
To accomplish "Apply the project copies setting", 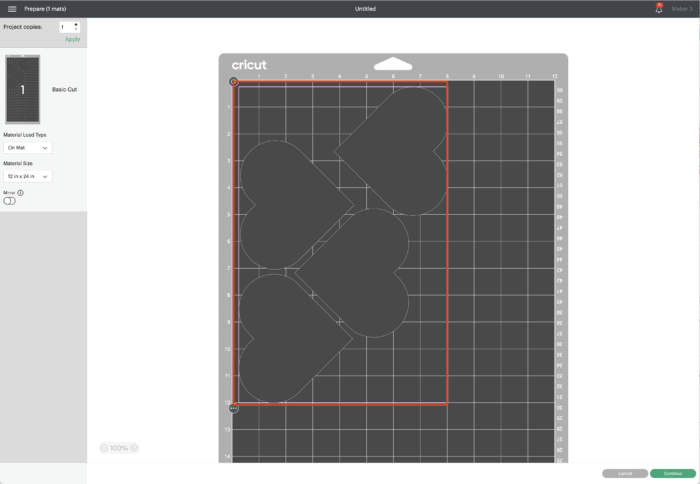I will point(72,40).
